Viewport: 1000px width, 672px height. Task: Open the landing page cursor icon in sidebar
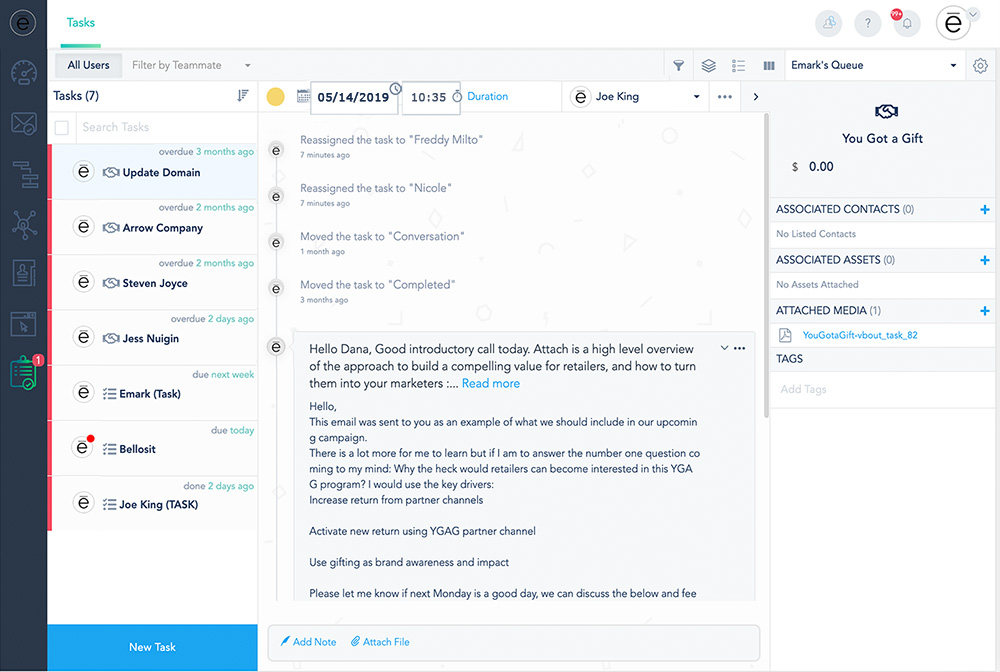tap(24, 324)
